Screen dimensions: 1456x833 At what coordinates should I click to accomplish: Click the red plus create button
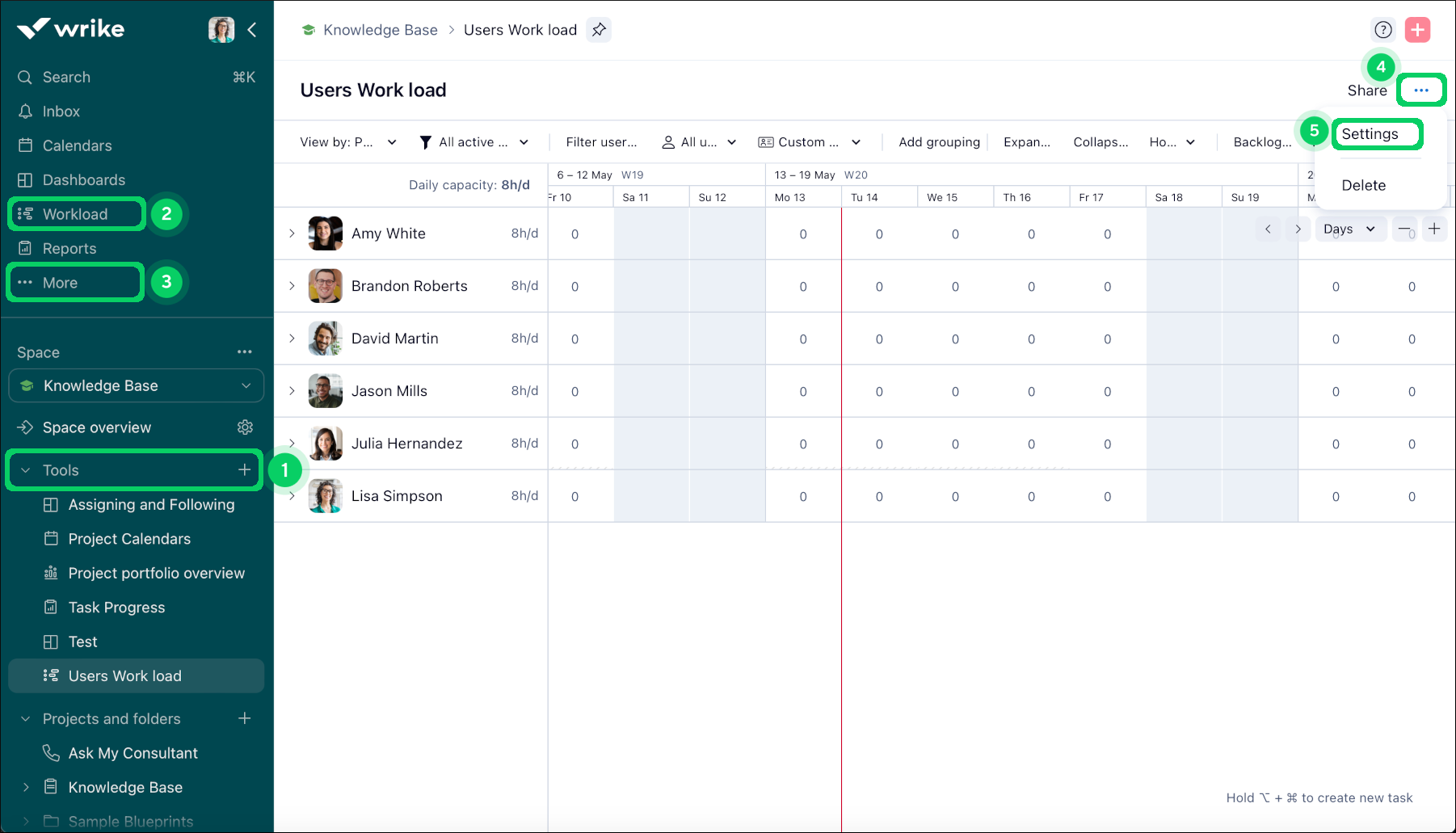tap(1417, 30)
